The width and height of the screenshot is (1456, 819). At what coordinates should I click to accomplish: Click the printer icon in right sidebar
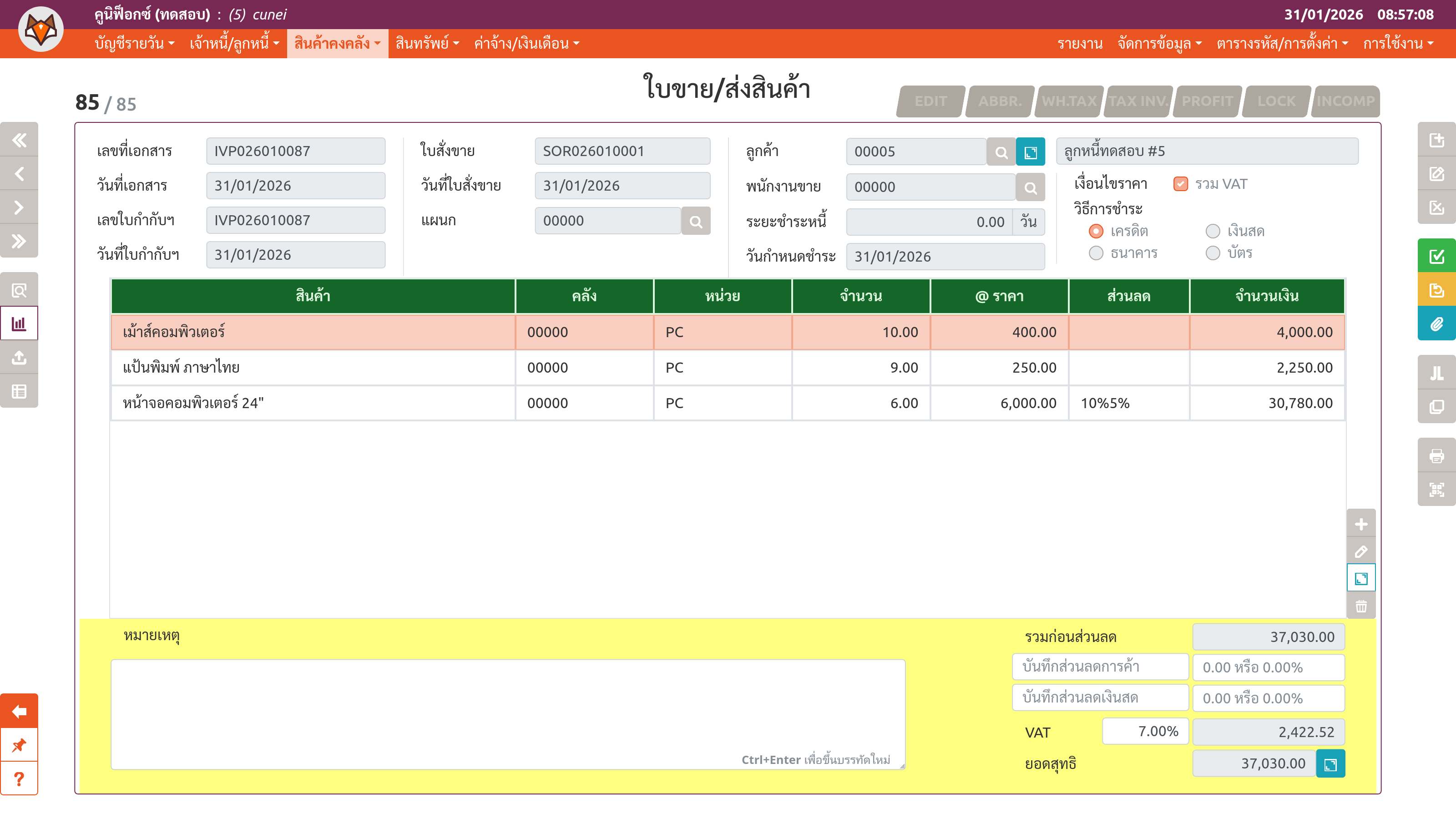tap(1436, 455)
